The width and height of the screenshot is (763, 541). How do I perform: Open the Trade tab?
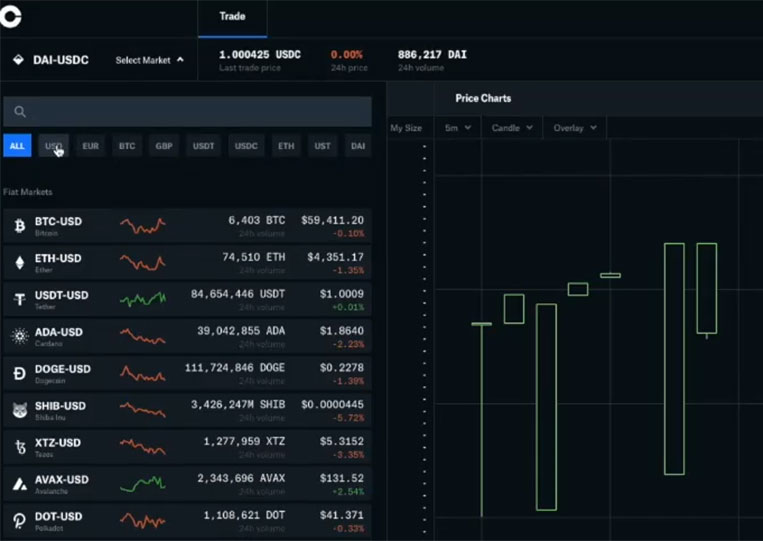point(232,17)
